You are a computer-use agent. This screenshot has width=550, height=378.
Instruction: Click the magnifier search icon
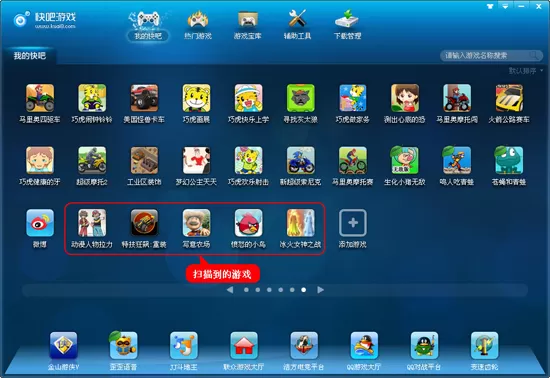click(x=535, y=55)
